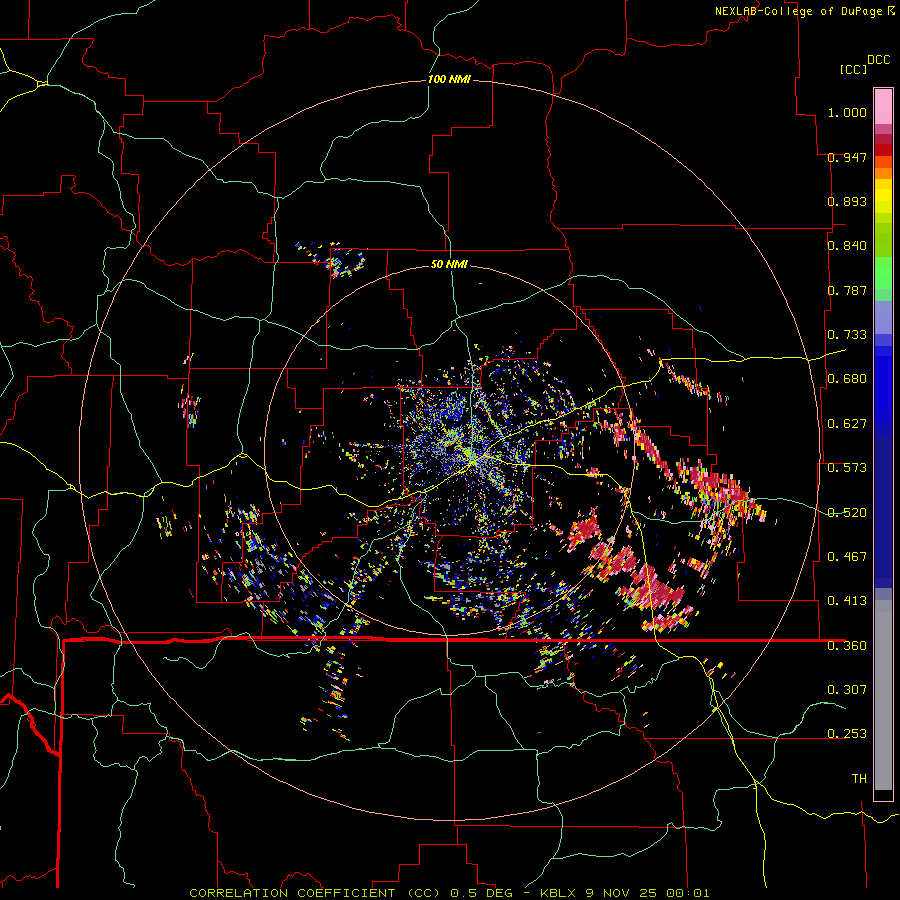Click the [CC] unit label

(853, 69)
